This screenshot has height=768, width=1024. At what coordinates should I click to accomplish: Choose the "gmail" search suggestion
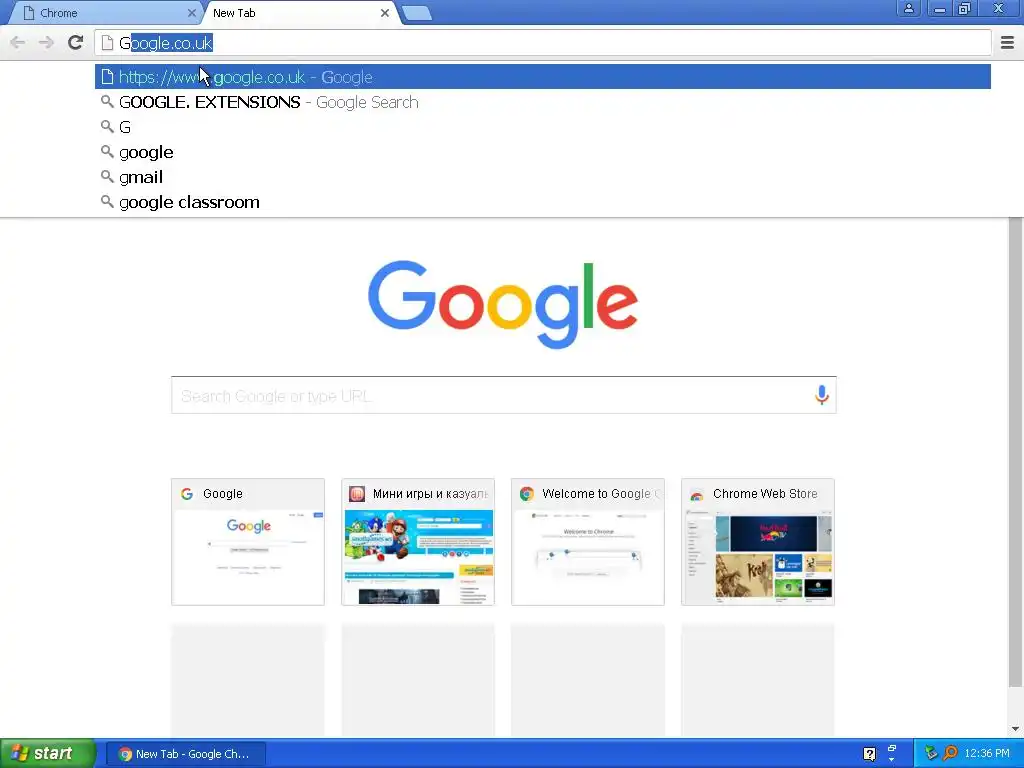[x=543, y=177]
